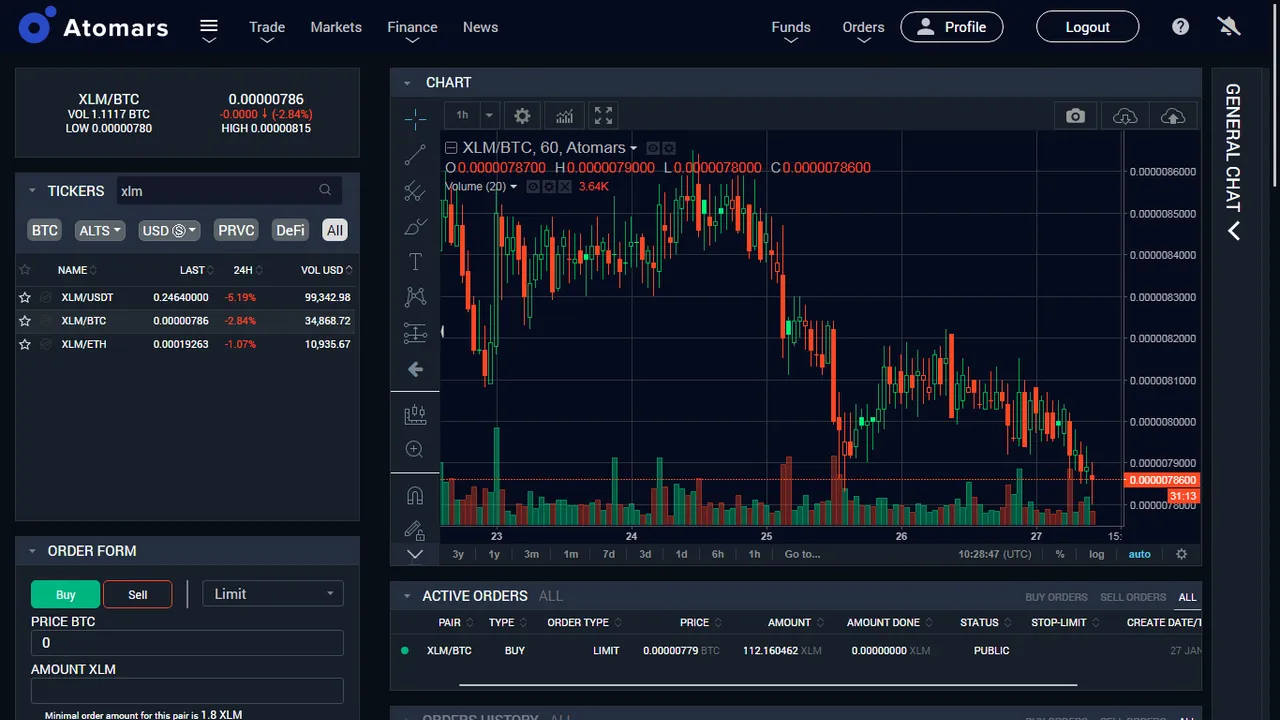The height and width of the screenshot is (720, 1280).
Task: Select the Sell order button
Action: tap(138, 594)
